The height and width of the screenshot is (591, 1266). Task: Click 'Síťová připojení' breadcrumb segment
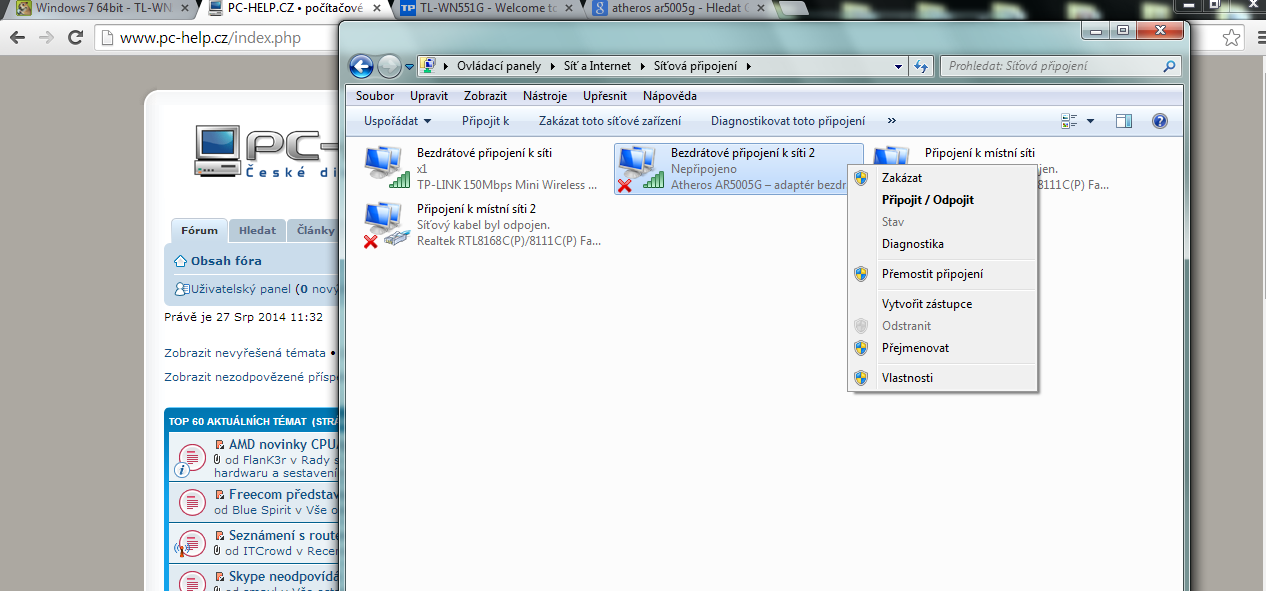[x=697, y=66]
